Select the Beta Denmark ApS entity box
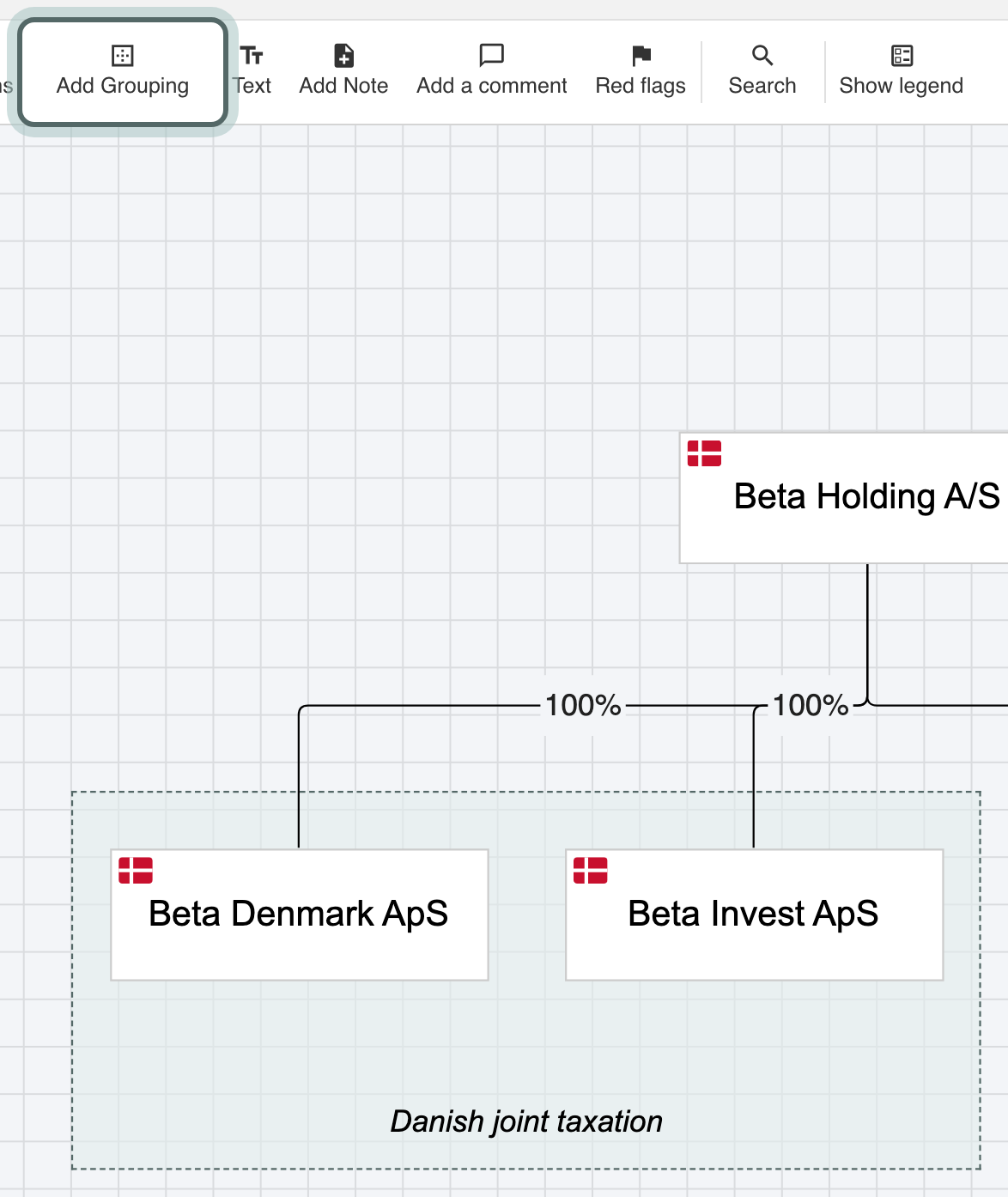The width and height of the screenshot is (1008, 1197). tap(300, 914)
